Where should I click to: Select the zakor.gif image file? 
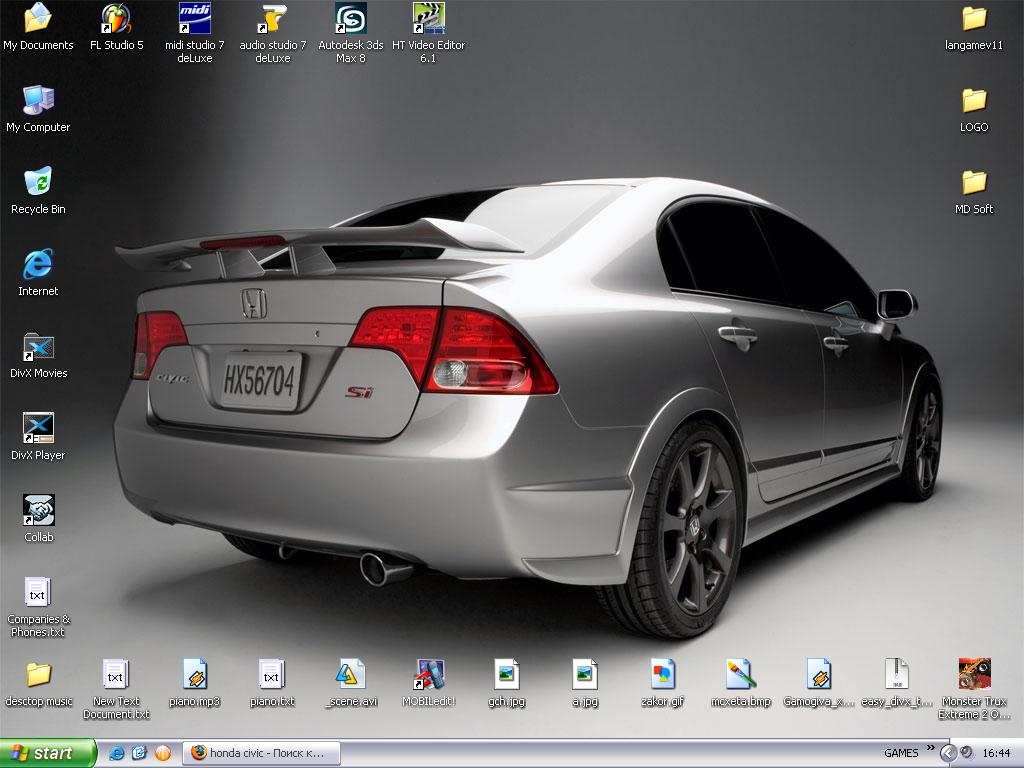(x=662, y=675)
